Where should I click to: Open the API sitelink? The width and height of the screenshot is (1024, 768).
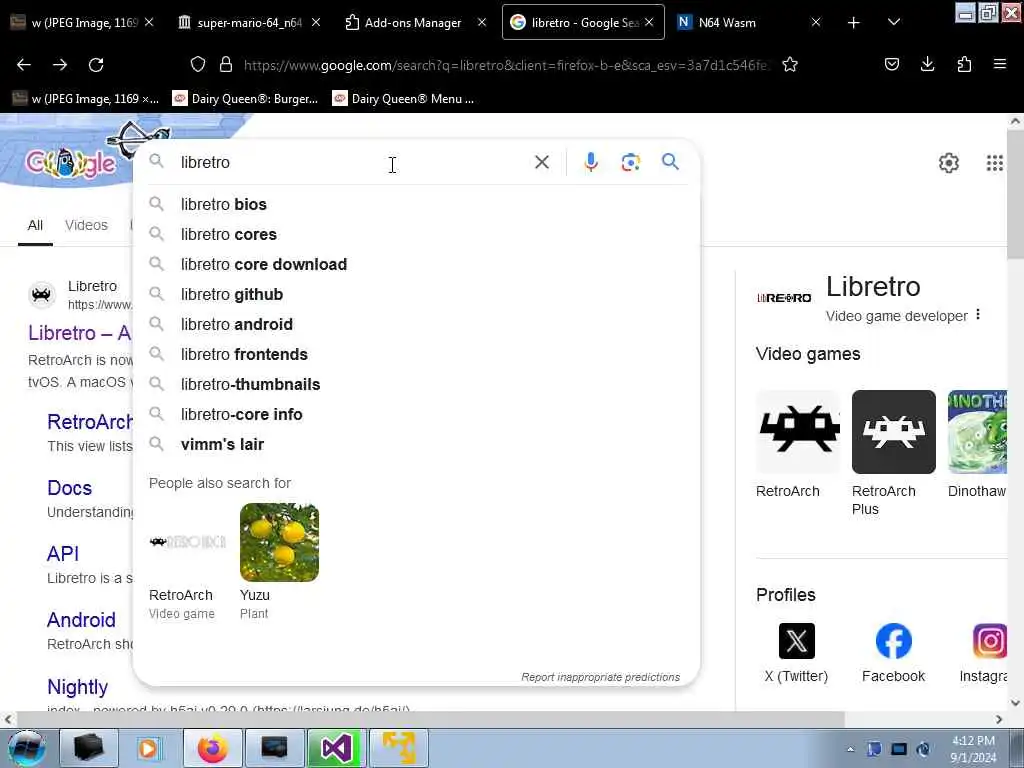63,554
